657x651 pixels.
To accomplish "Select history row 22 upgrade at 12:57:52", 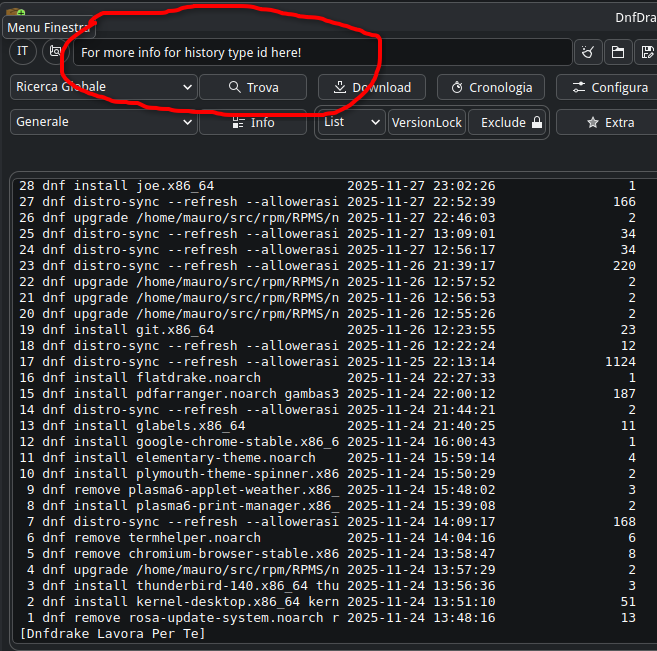I will pyautogui.click(x=327, y=282).
